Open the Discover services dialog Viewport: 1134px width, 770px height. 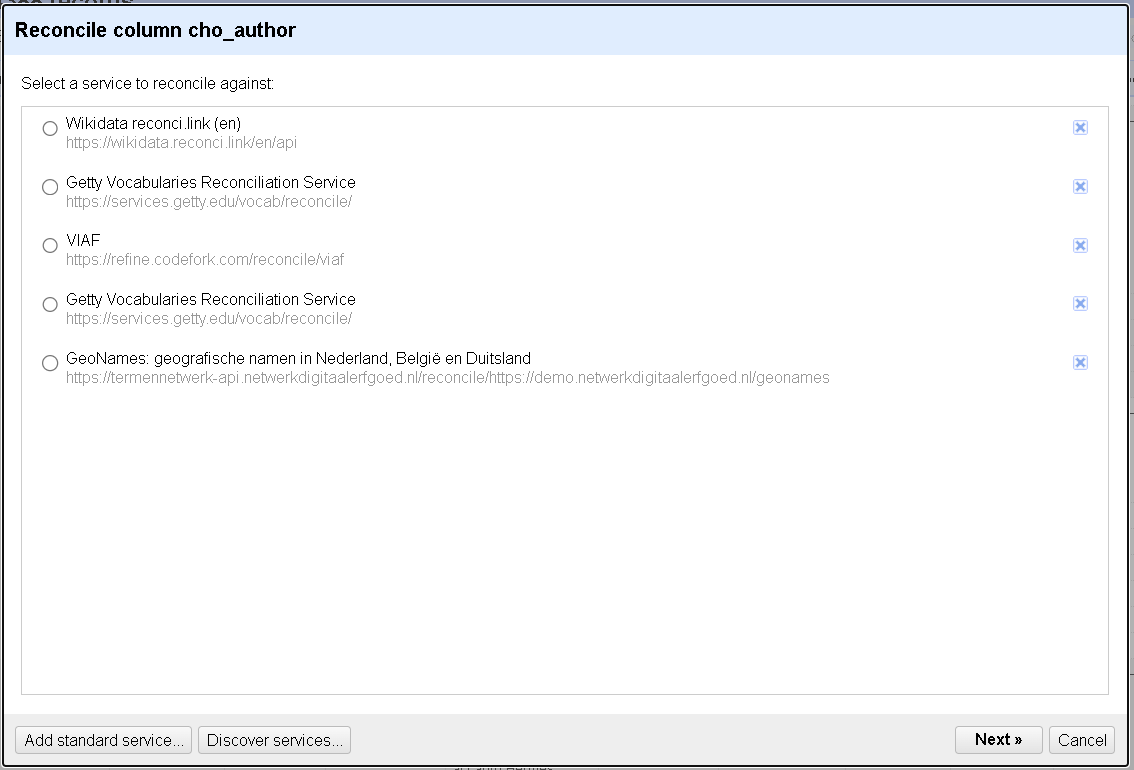[275, 740]
